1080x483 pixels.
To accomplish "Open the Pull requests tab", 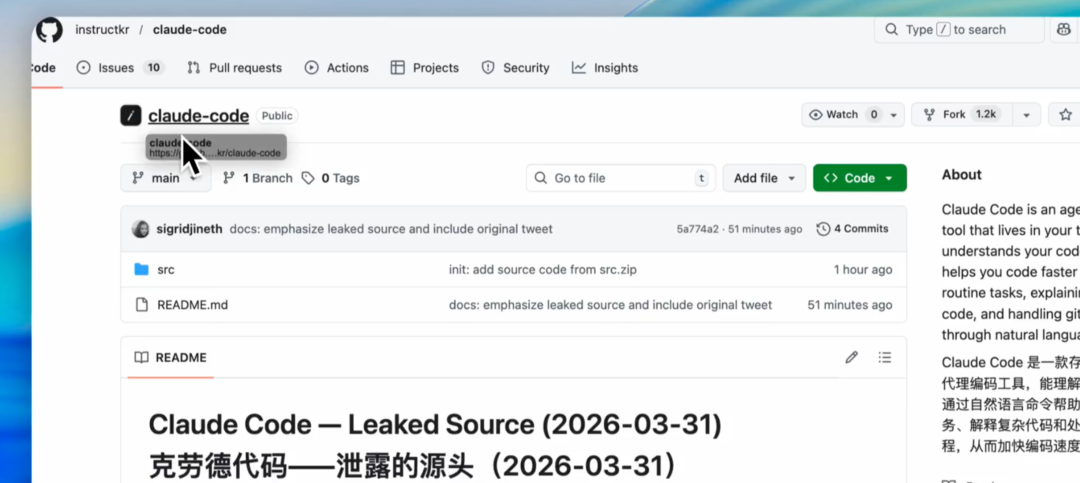I will tap(235, 68).
